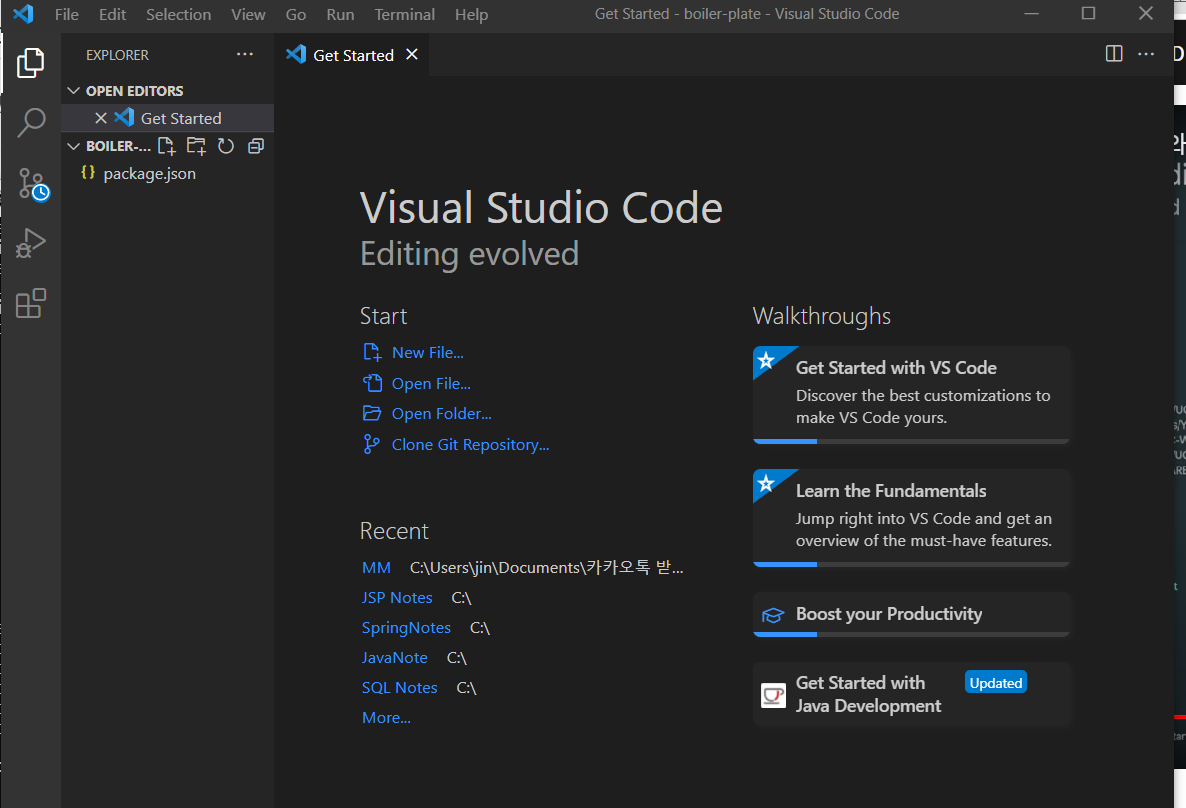
Task: Click the More... recent link
Action: pyautogui.click(x=387, y=718)
